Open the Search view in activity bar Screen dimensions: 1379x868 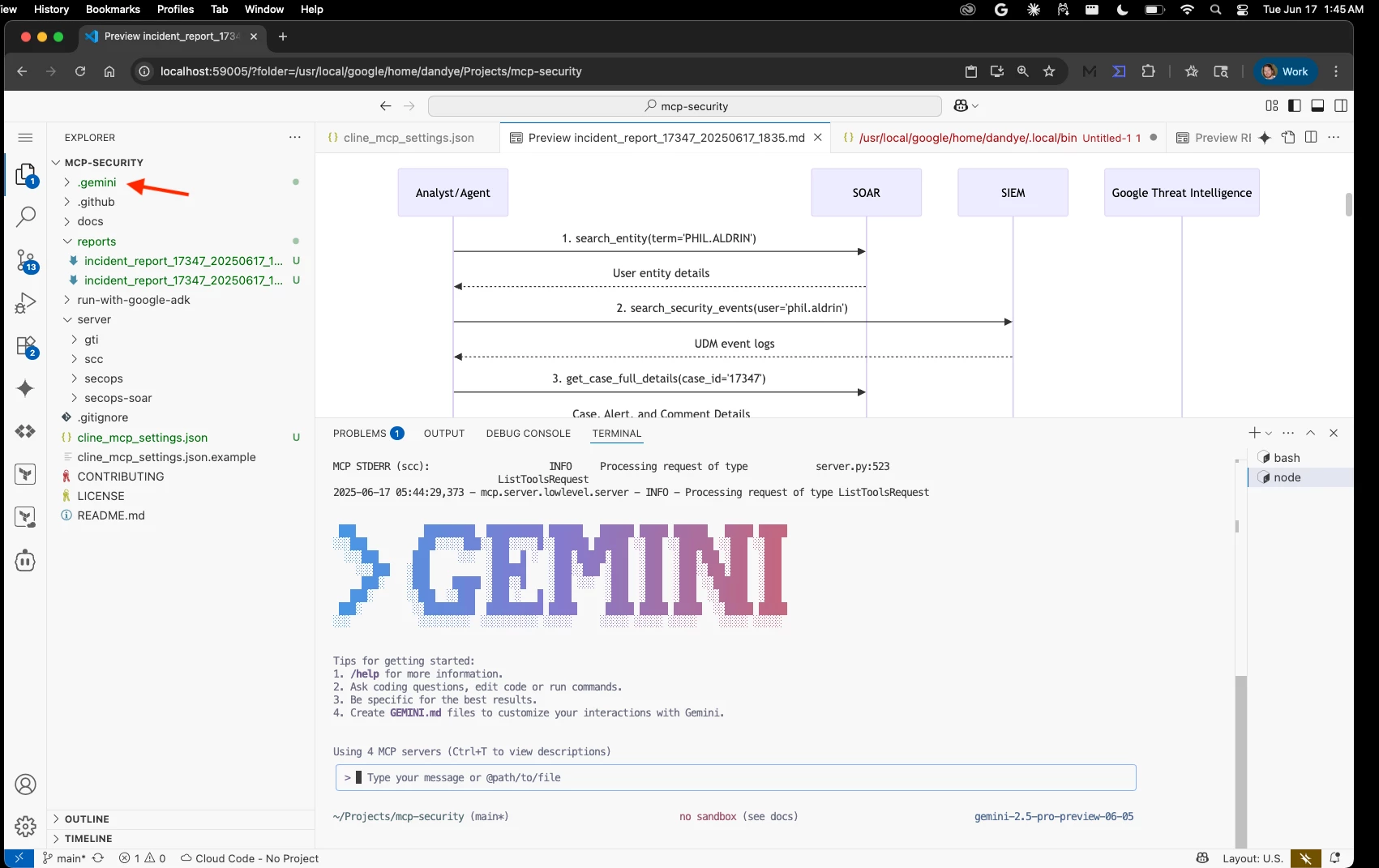point(25,216)
